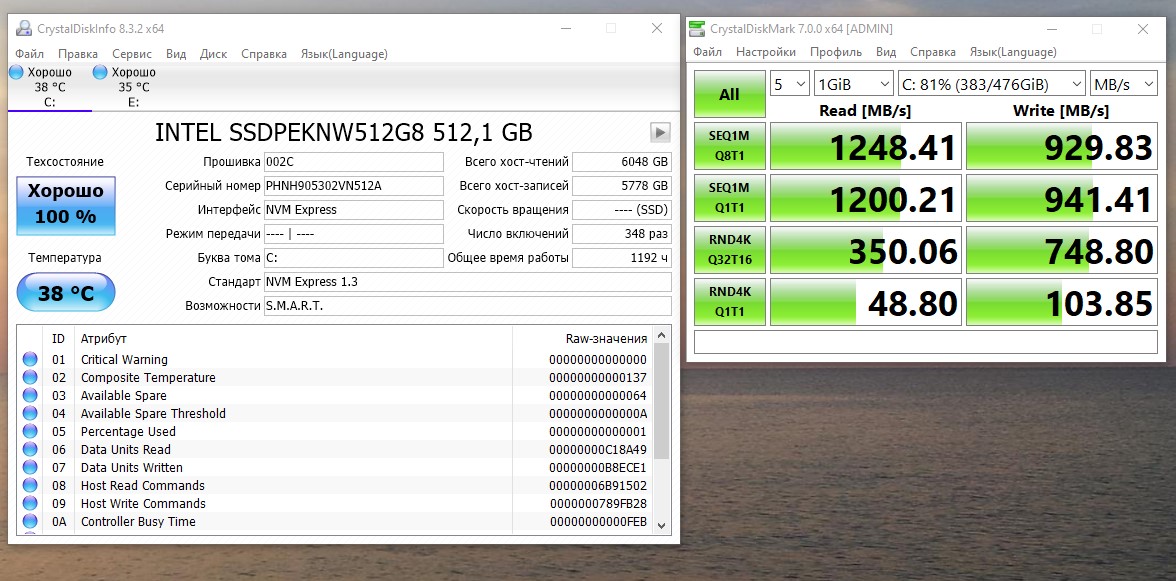This screenshot has width=1176, height=581.
Task: Click status orb beside Available Spare (ID 03)
Action: (x=30, y=396)
